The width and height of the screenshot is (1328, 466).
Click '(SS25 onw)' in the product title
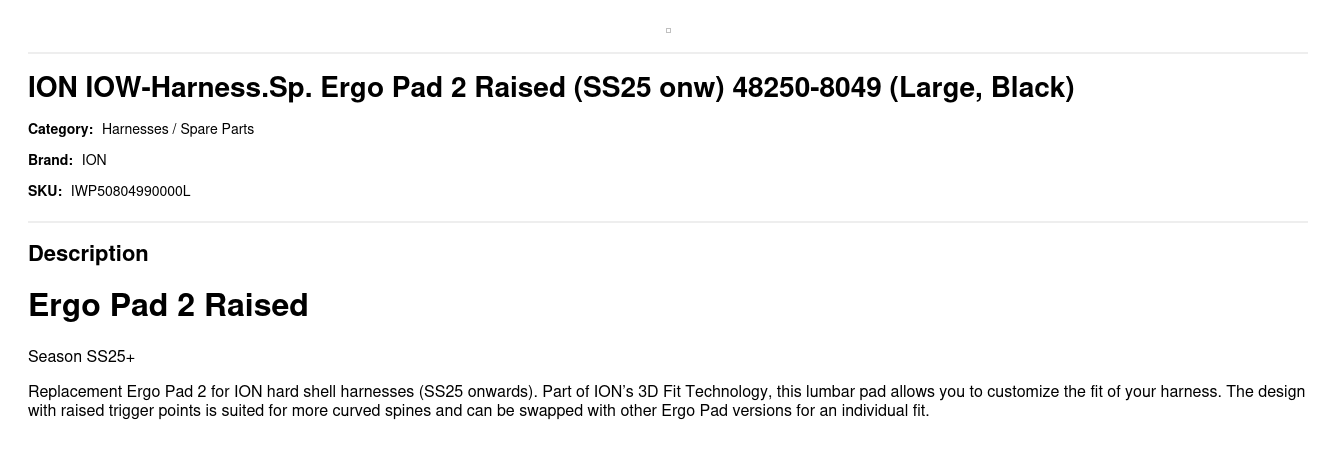tap(648, 88)
